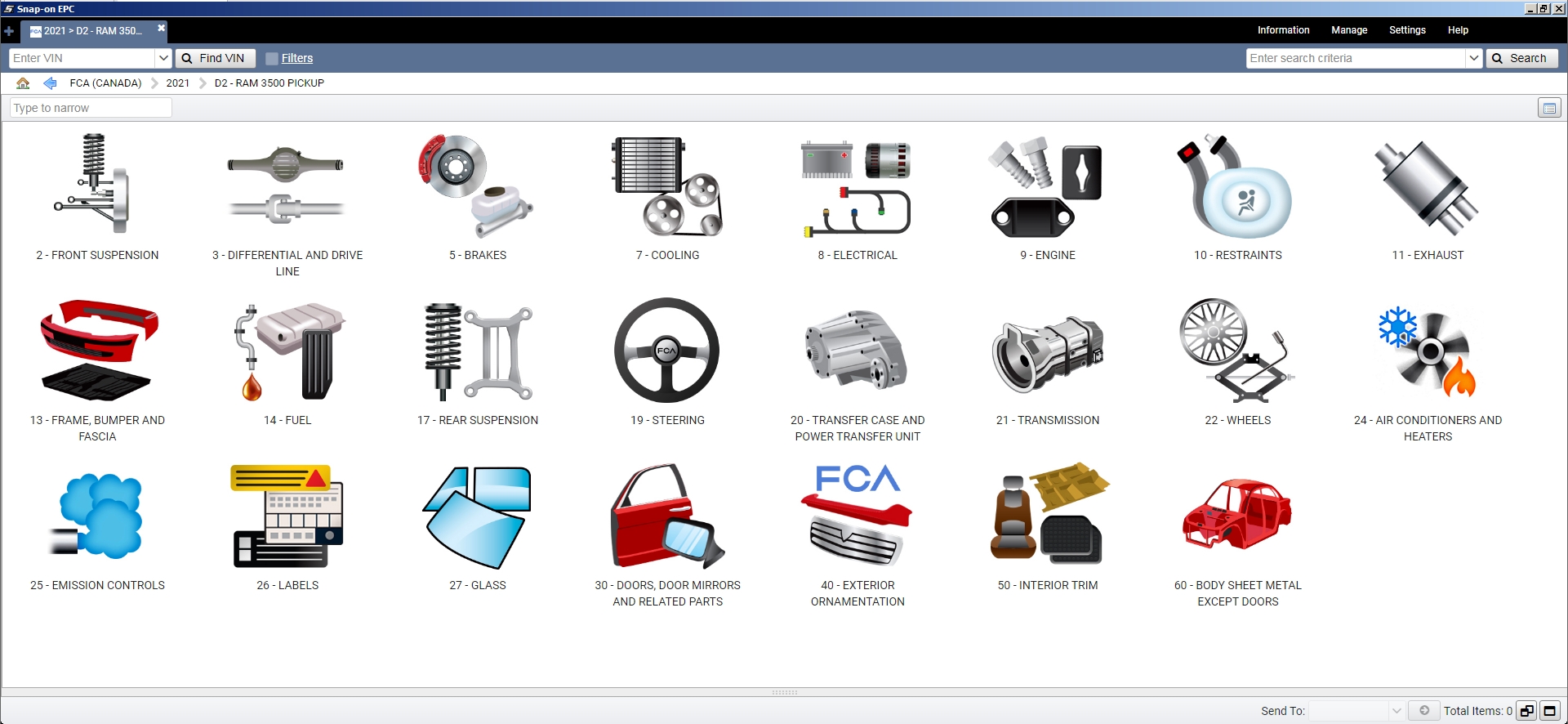Click the Enter search criteria field

[1356, 58]
